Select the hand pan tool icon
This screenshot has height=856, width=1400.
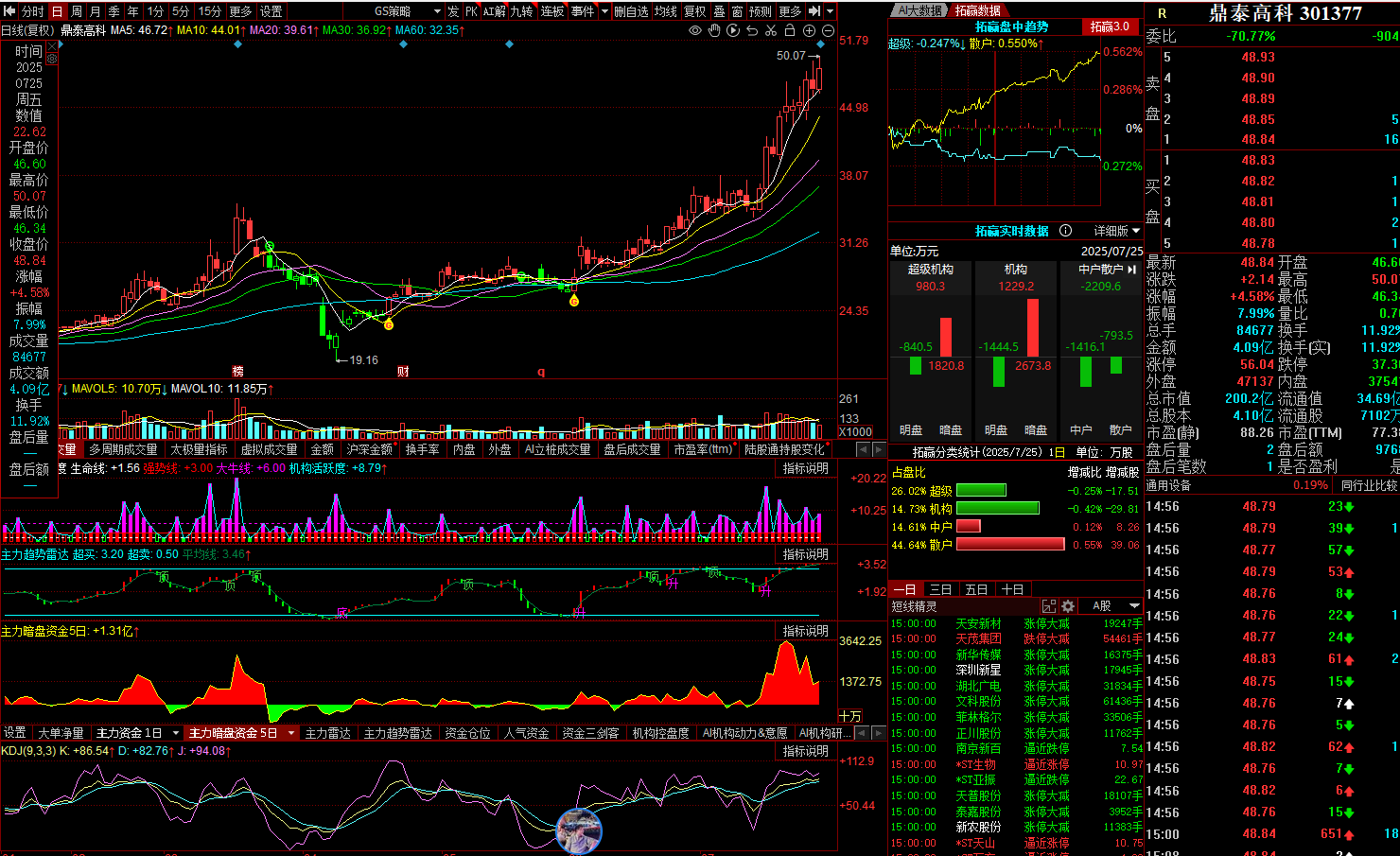coord(714,30)
